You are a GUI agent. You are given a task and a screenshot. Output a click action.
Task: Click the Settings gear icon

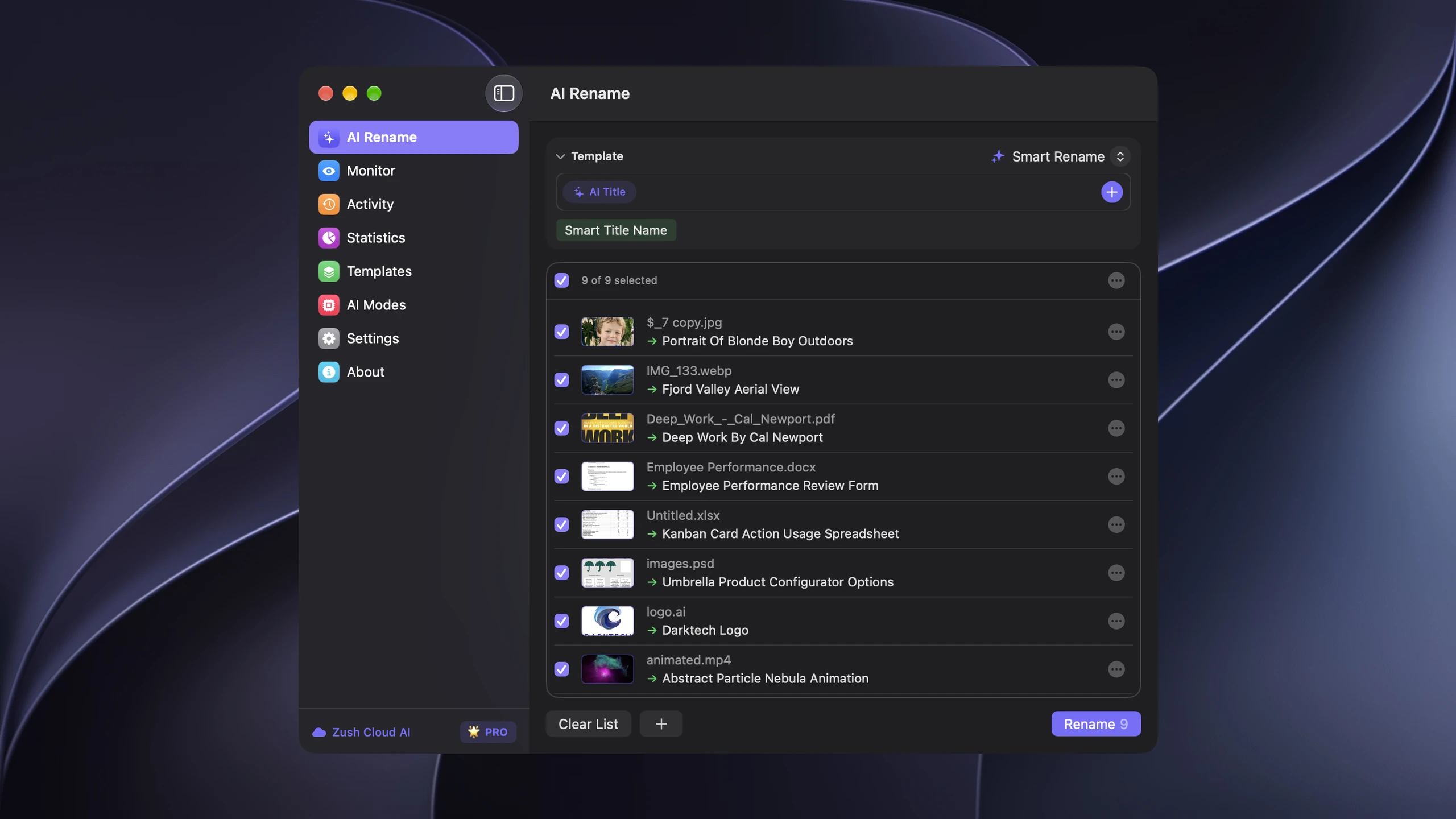click(329, 338)
